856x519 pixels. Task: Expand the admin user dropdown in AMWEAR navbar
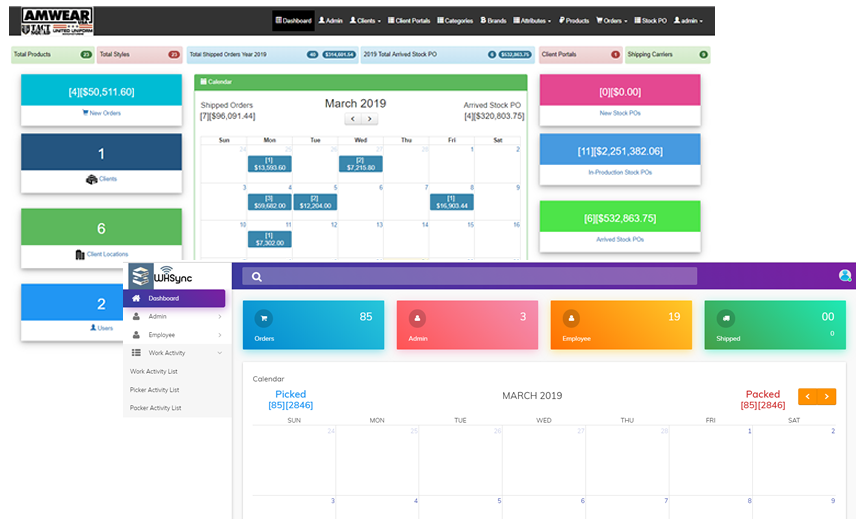pos(688,21)
